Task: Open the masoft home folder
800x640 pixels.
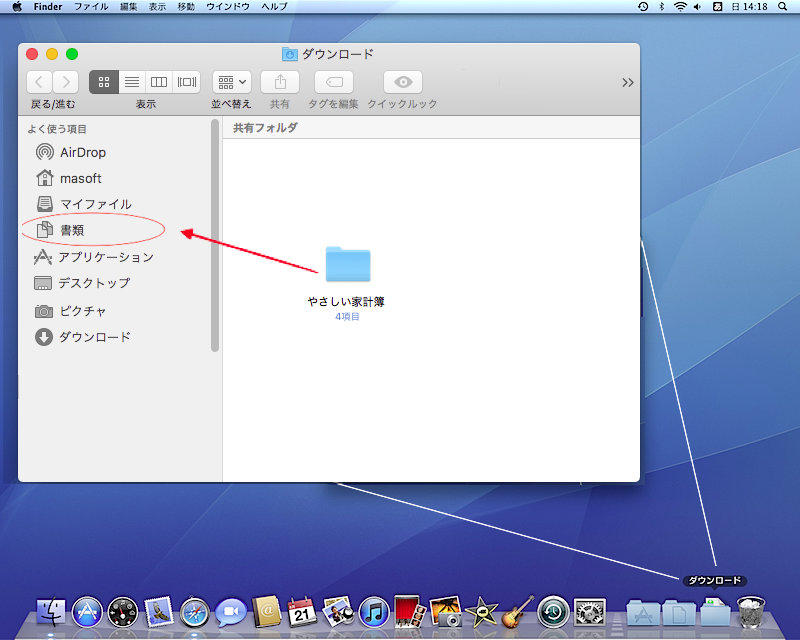Action: tap(69, 178)
